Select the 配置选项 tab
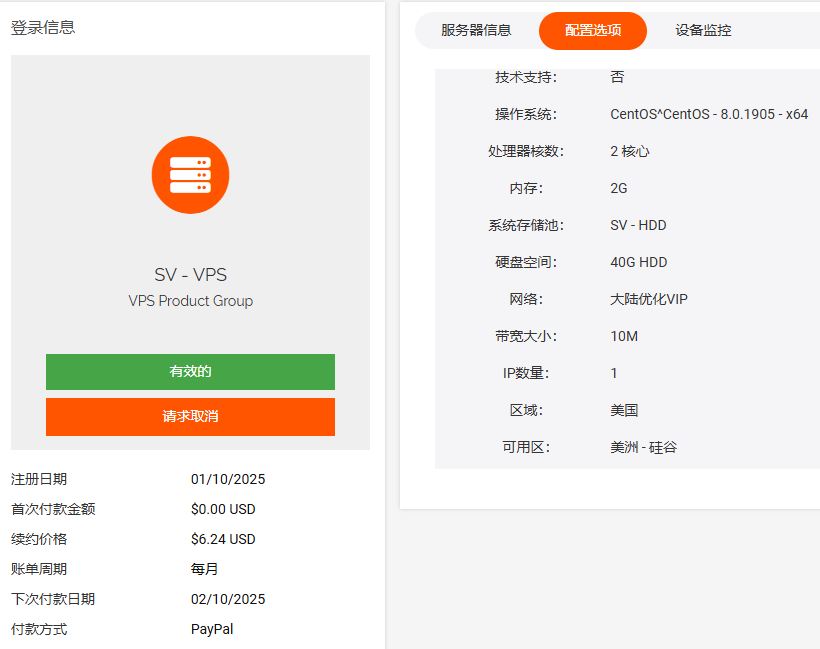The width and height of the screenshot is (820, 649). tap(593, 31)
